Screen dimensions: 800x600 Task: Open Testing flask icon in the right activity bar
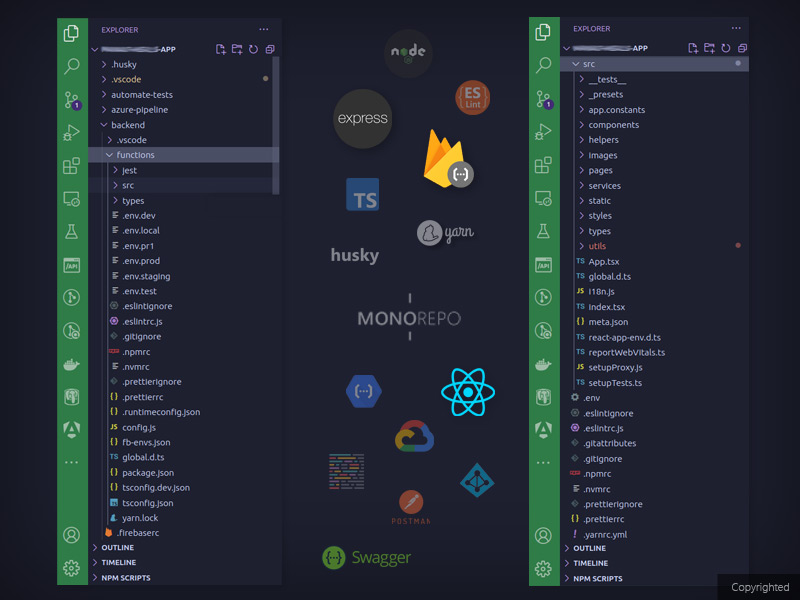click(543, 231)
